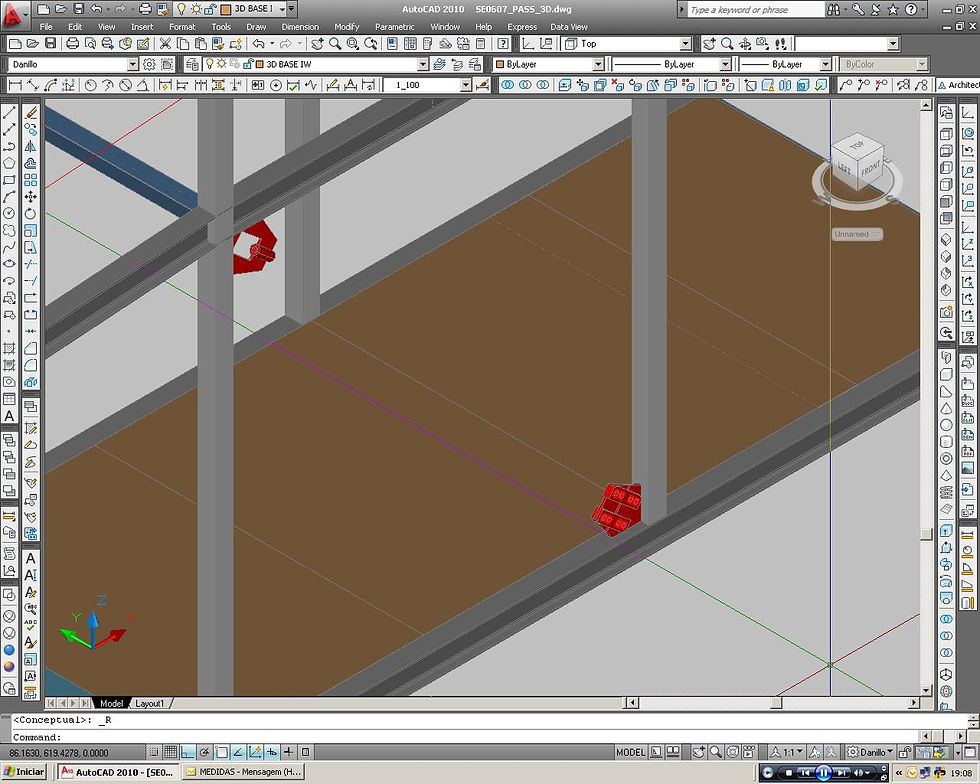Click the AutoCAD 2010 taskbar button
Viewport: 980px width, 784px height.
click(x=118, y=772)
